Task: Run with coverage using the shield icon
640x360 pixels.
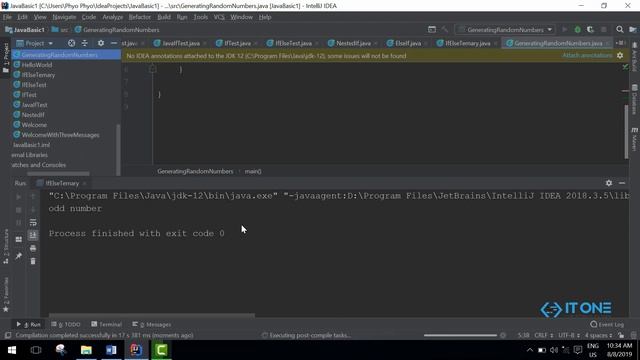Action: click(590, 30)
